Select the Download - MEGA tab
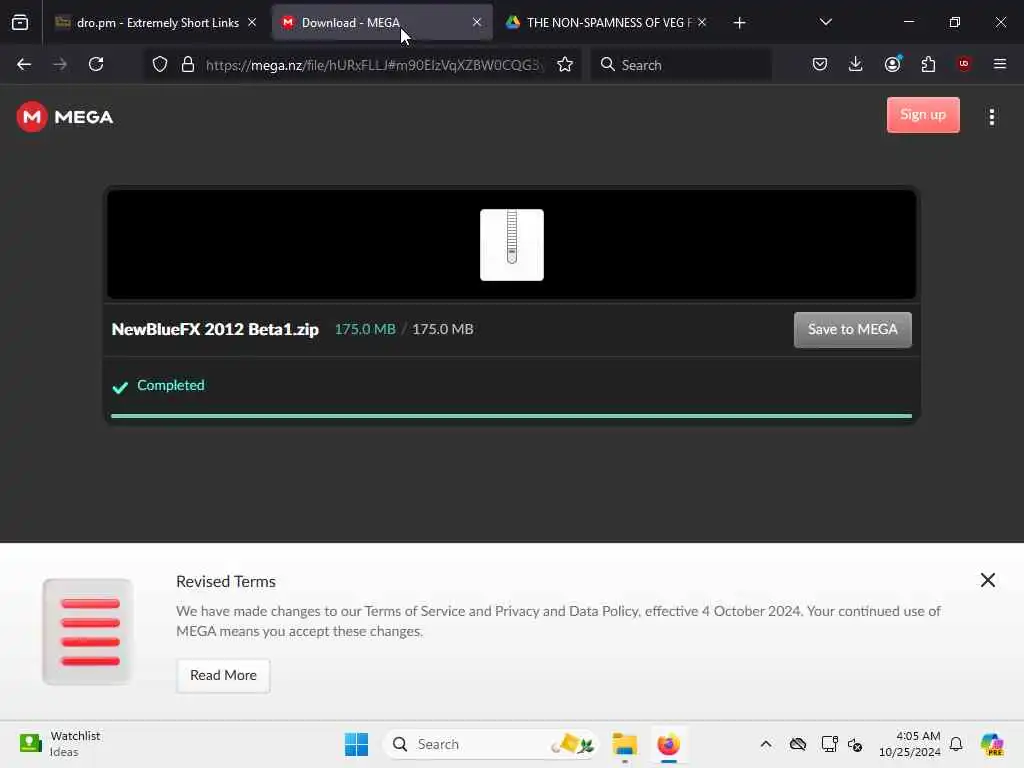Image resolution: width=1024 pixels, height=768 pixels. pos(382,23)
